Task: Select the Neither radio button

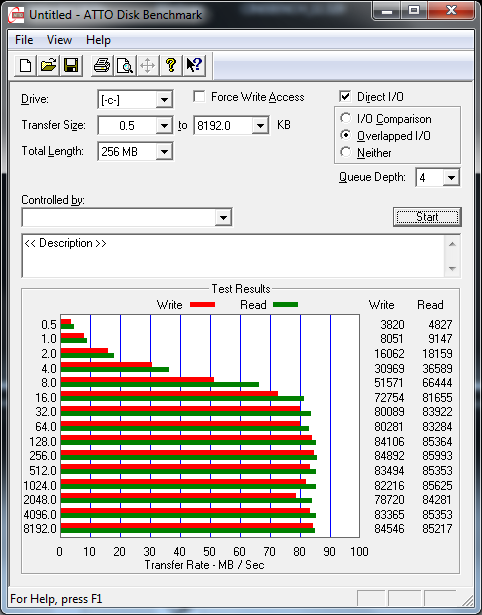Action: point(346,152)
